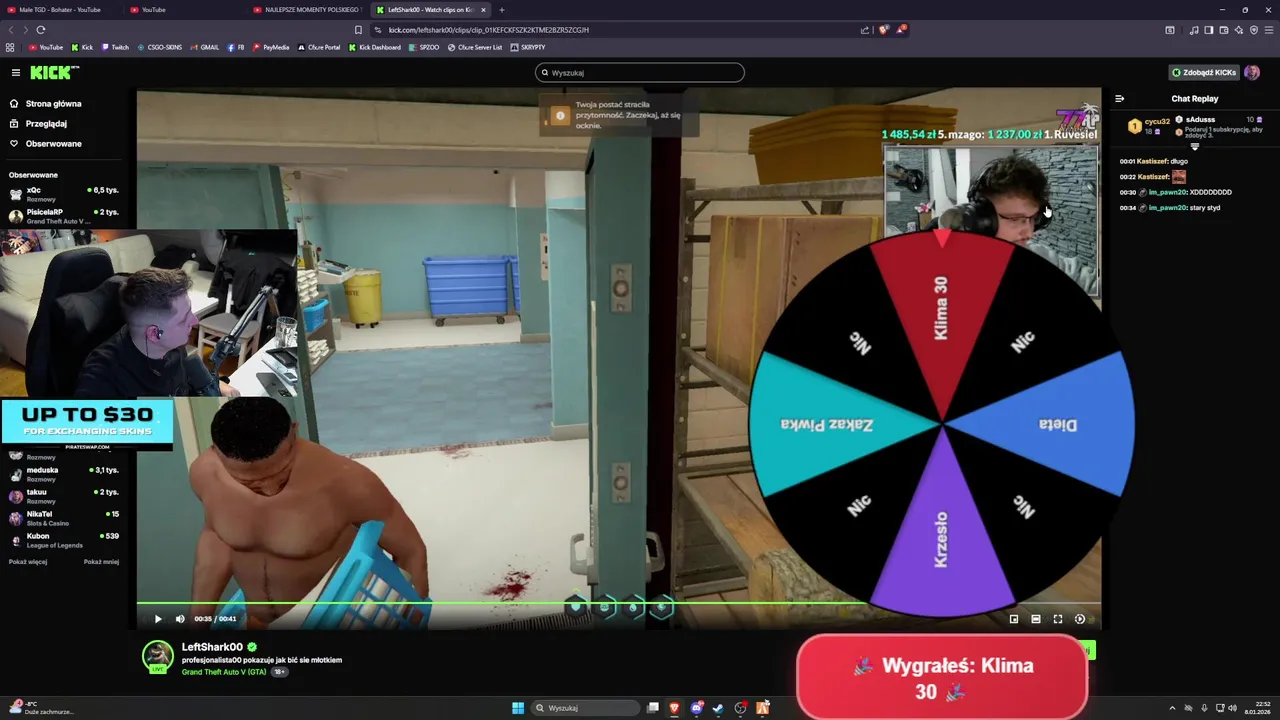
Task: Open Brave from the taskbar
Action: [675, 708]
